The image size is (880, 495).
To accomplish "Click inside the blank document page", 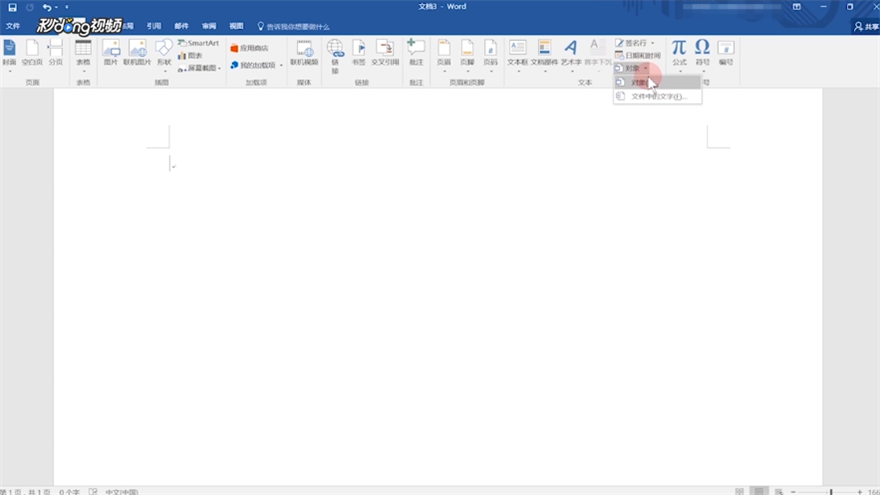I will pos(438,286).
